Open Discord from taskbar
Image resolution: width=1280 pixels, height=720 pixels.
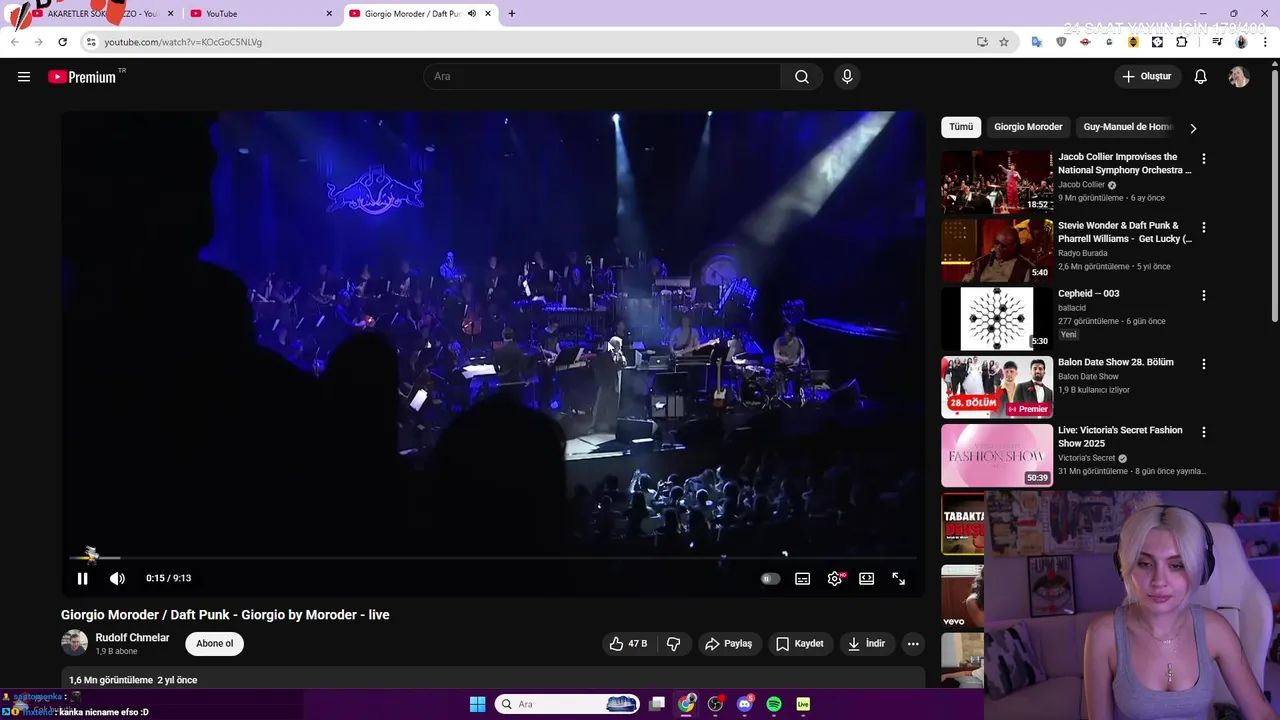point(744,704)
